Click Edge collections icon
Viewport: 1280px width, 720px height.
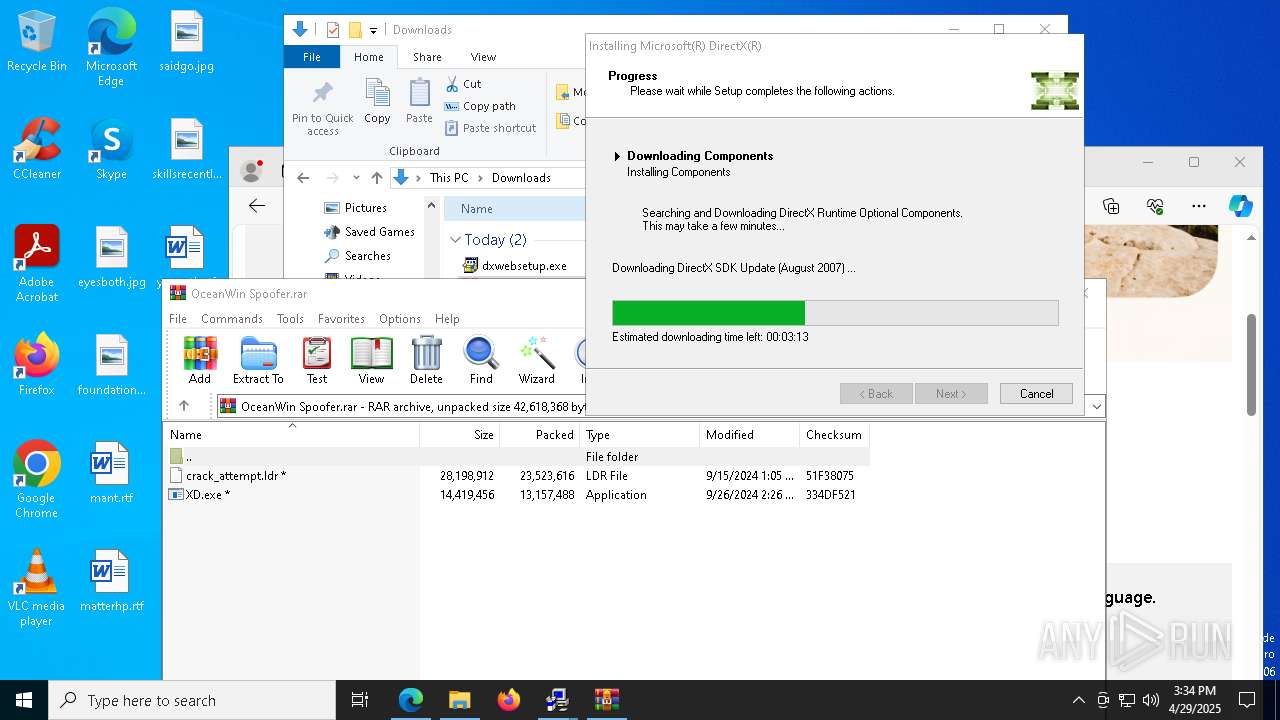coord(1111,206)
